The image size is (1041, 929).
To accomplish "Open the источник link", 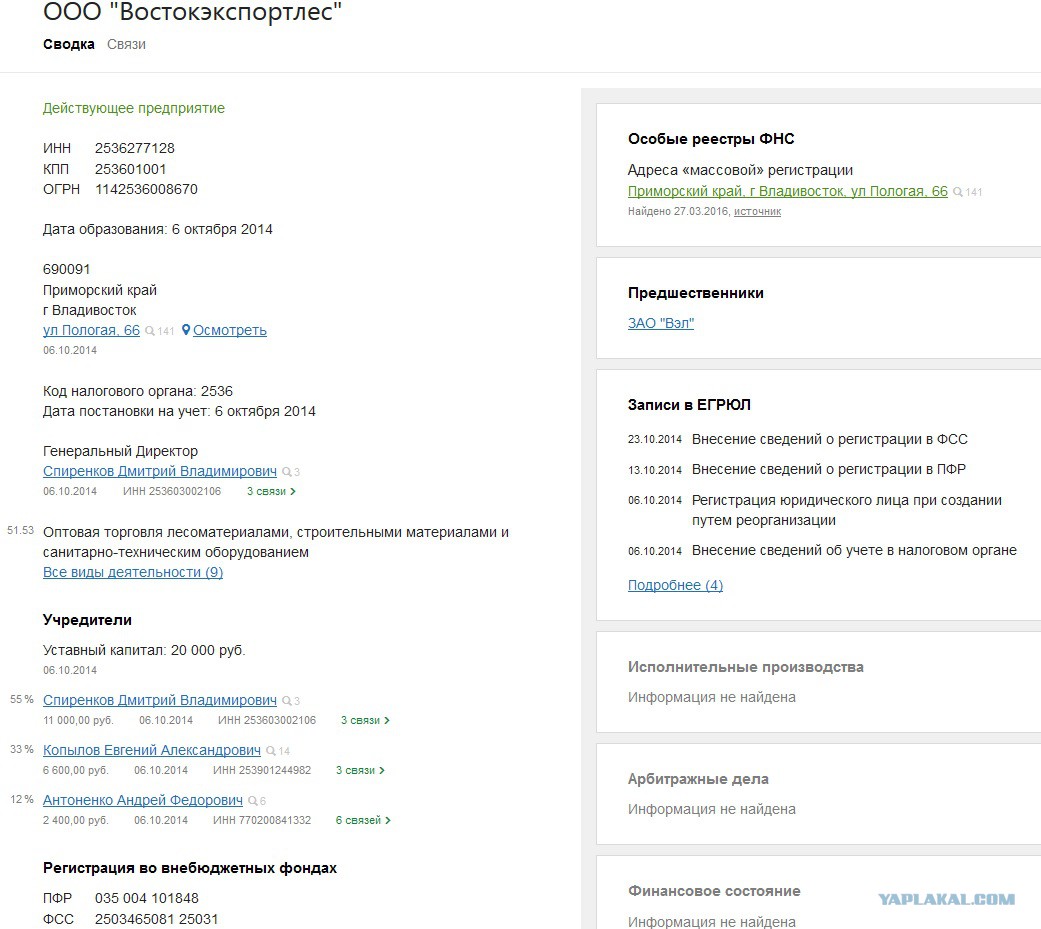I will pyautogui.click(x=757, y=211).
